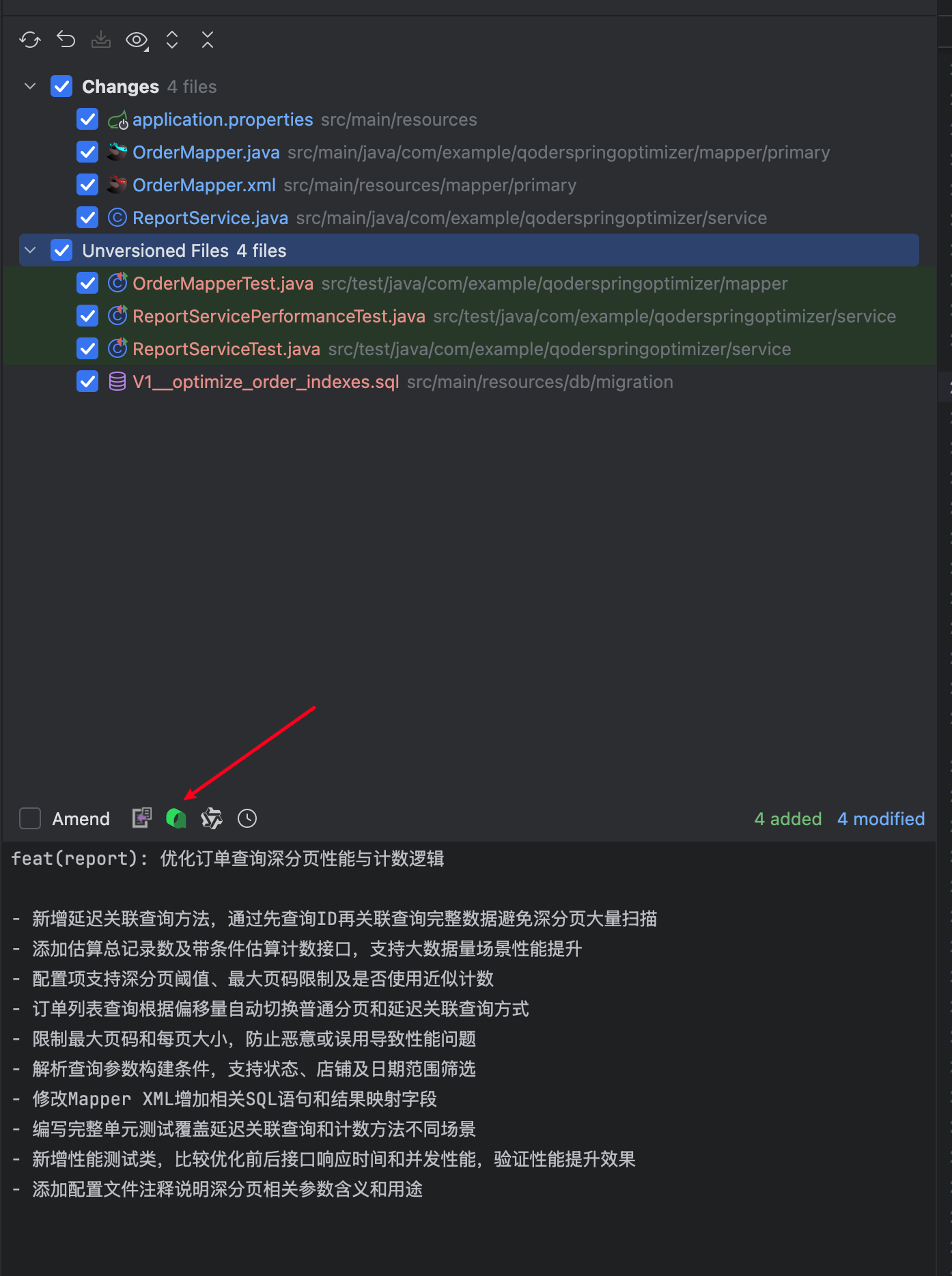This screenshot has height=1276, width=952.
Task: Enable the Amend checkbox
Action: click(30, 818)
